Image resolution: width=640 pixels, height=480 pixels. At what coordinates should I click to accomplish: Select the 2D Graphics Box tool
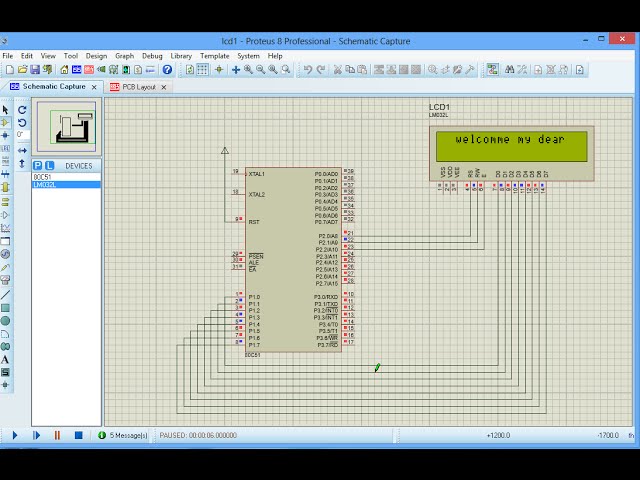point(5,307)
